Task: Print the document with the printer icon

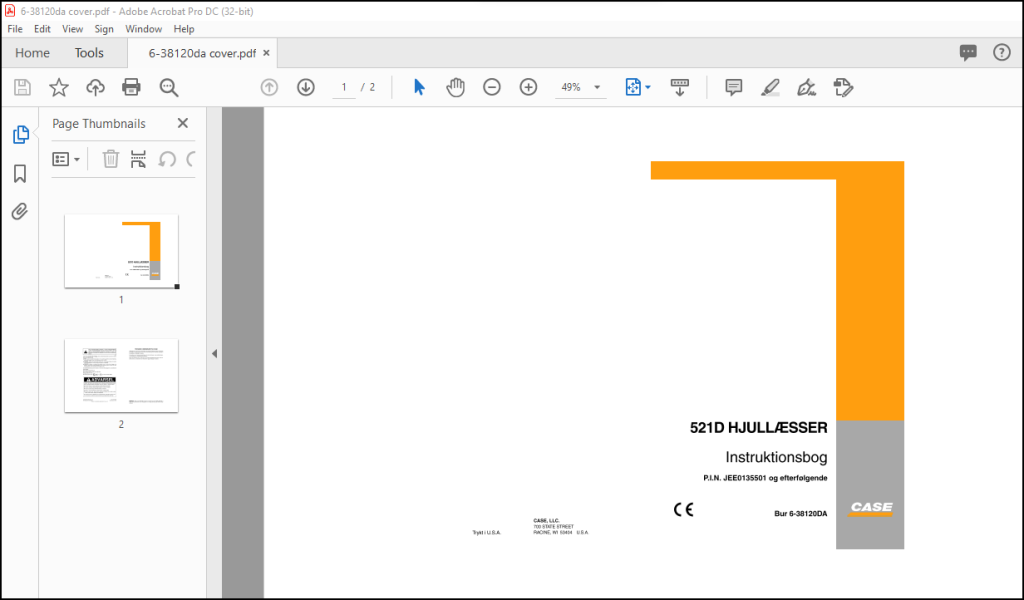Action: (x=131, y=87)
